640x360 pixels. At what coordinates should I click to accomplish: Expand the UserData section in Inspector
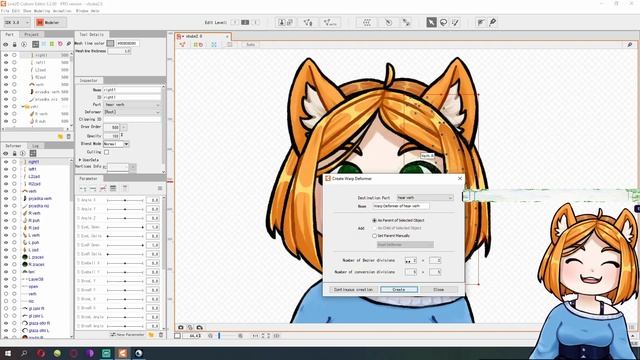tap(80, 160)
